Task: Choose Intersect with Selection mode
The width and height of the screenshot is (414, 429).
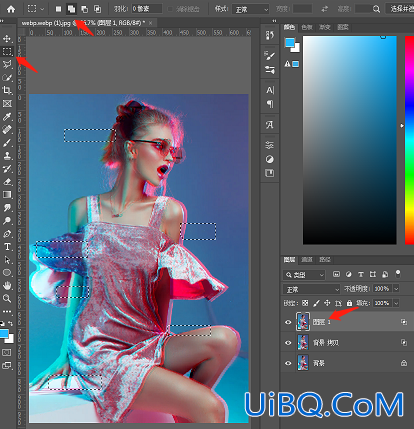Action: point(97,9)
